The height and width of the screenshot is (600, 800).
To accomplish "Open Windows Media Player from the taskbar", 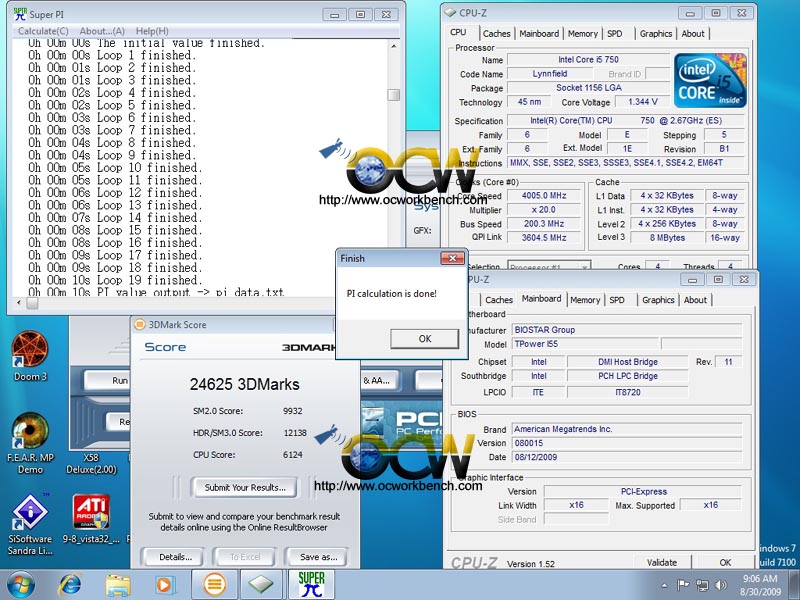I will point(164,585).
